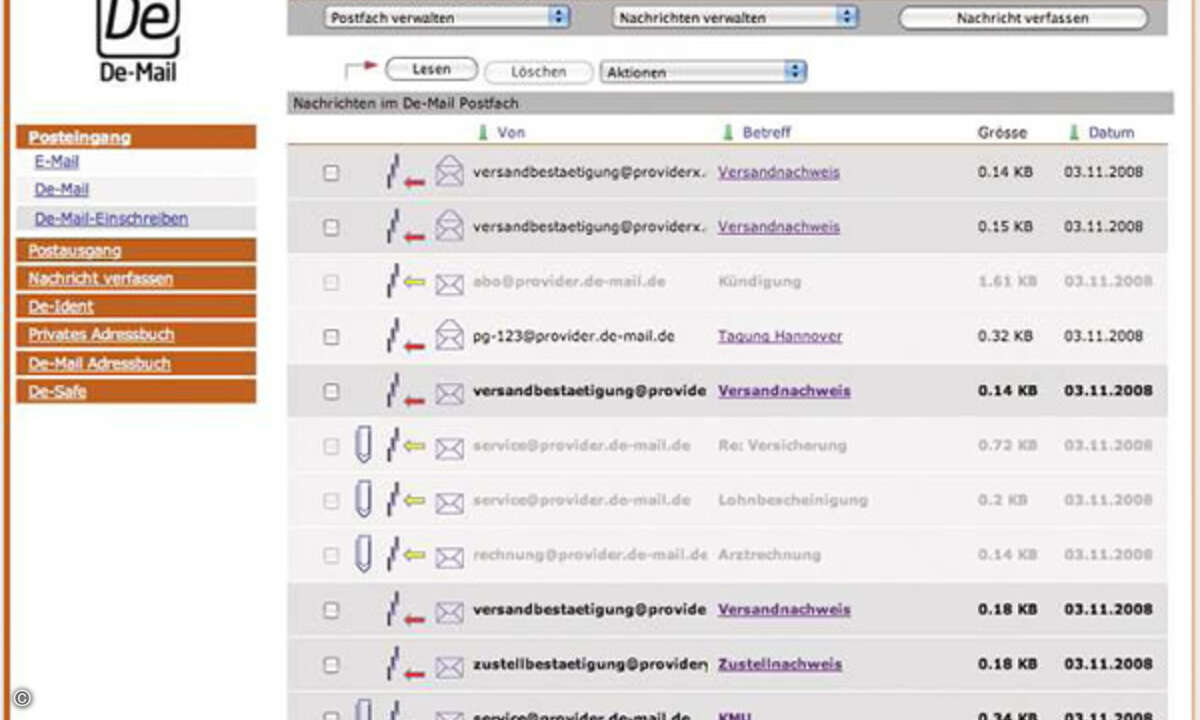
Task: Select De-Mail under Posteingang in sidebar
Action: pyautogui.click(x=62, y=189)
